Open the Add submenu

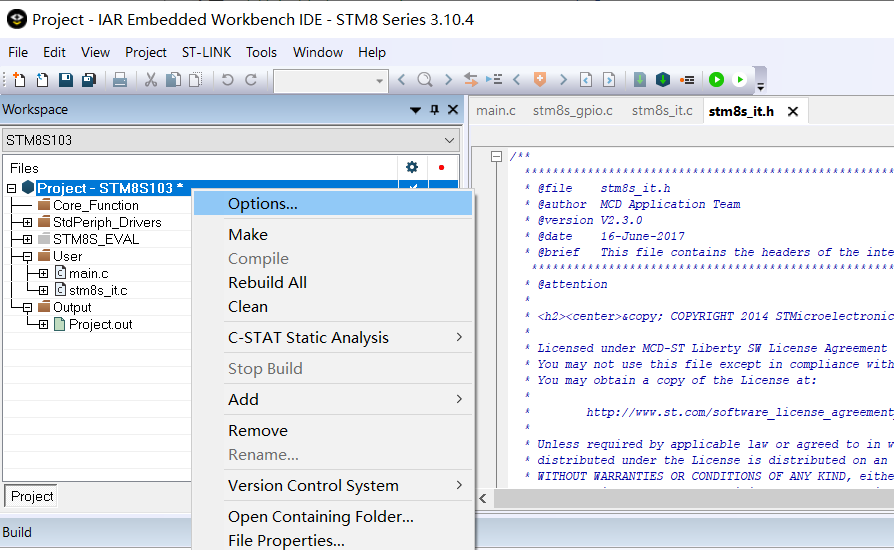333,400
